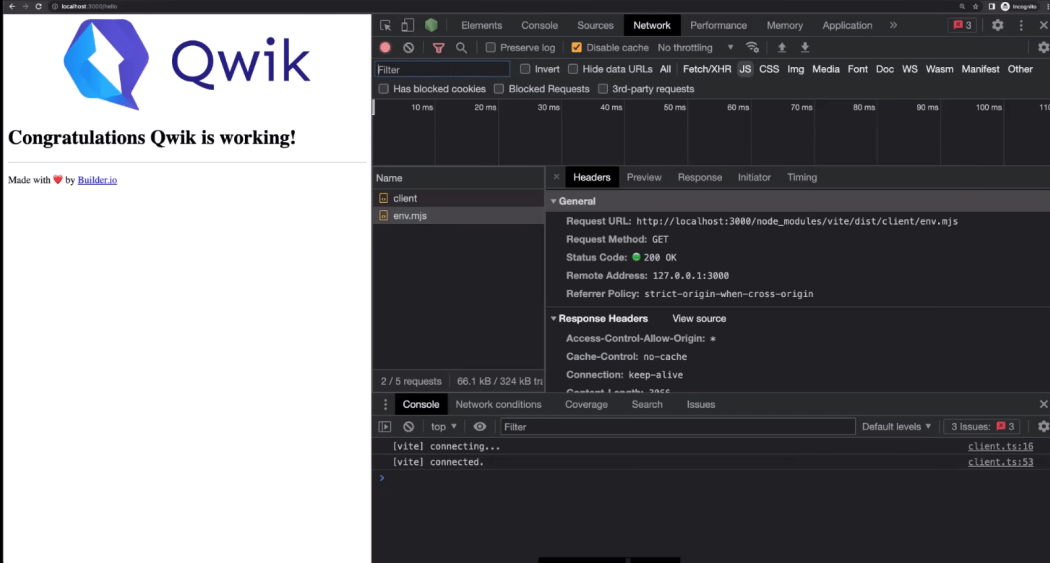Click the red record network log button
1050x563 pixels.
pos(385,47)
